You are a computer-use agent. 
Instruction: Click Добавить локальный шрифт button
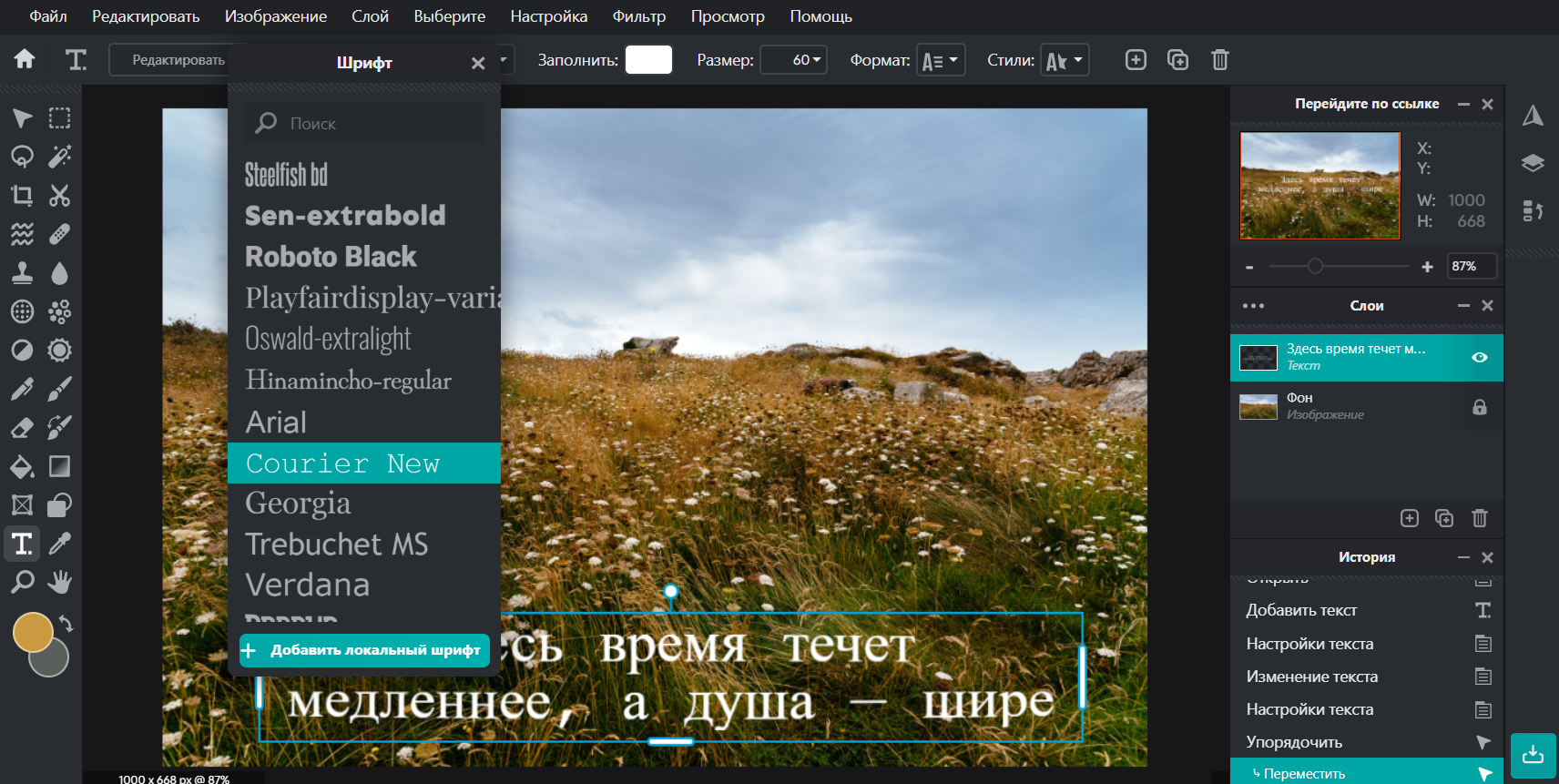pos(364,650)
